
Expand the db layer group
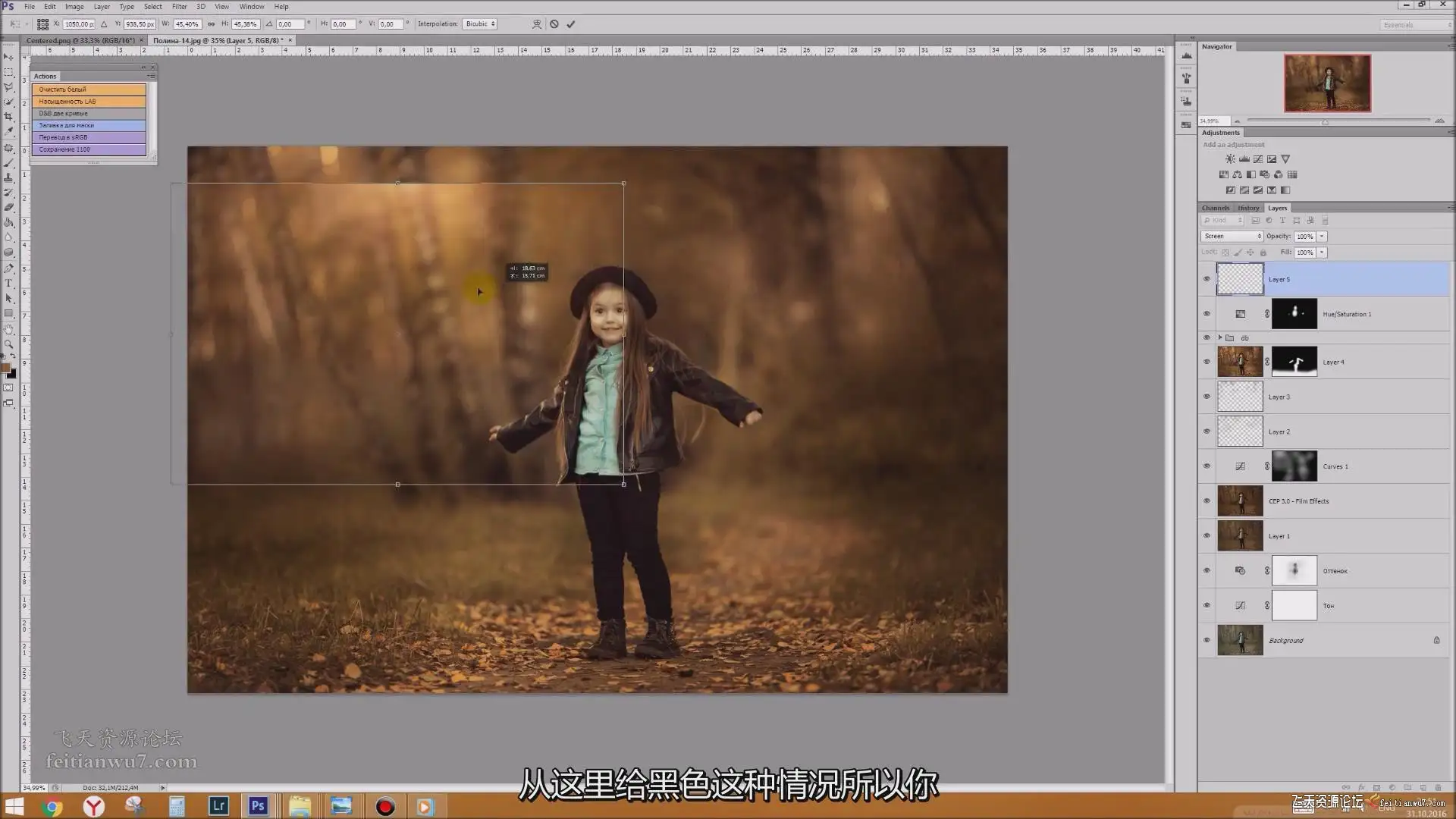(1220, 338)
